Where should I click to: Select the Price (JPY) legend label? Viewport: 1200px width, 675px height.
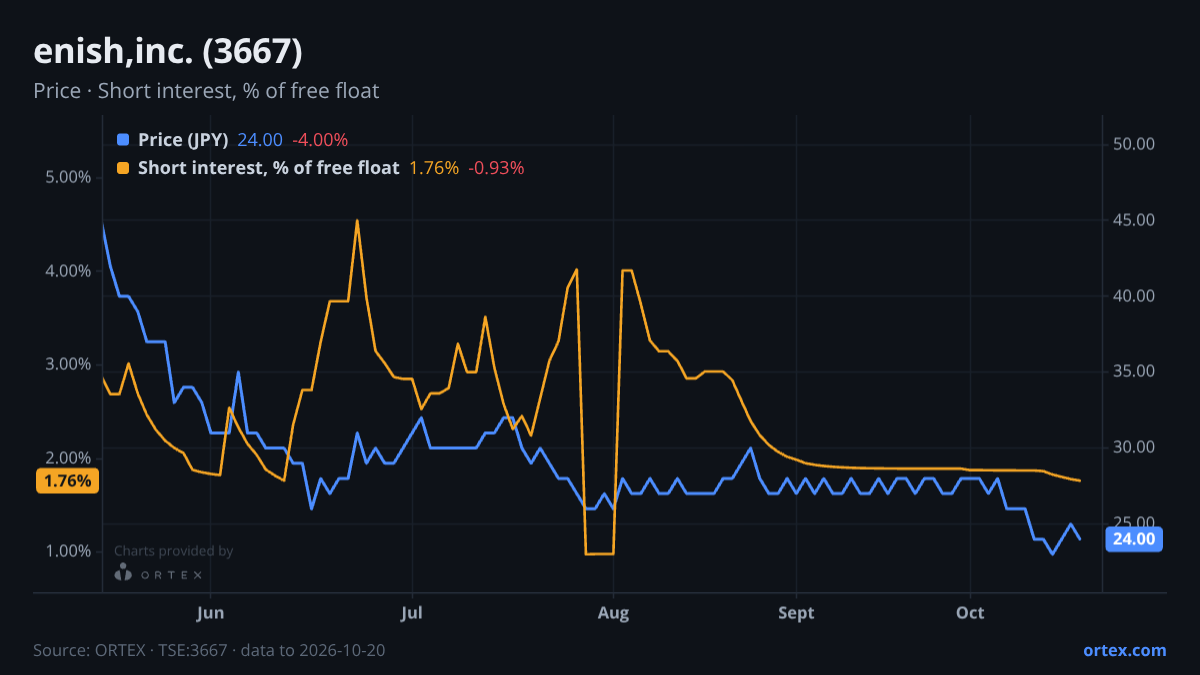click(183, 140)
